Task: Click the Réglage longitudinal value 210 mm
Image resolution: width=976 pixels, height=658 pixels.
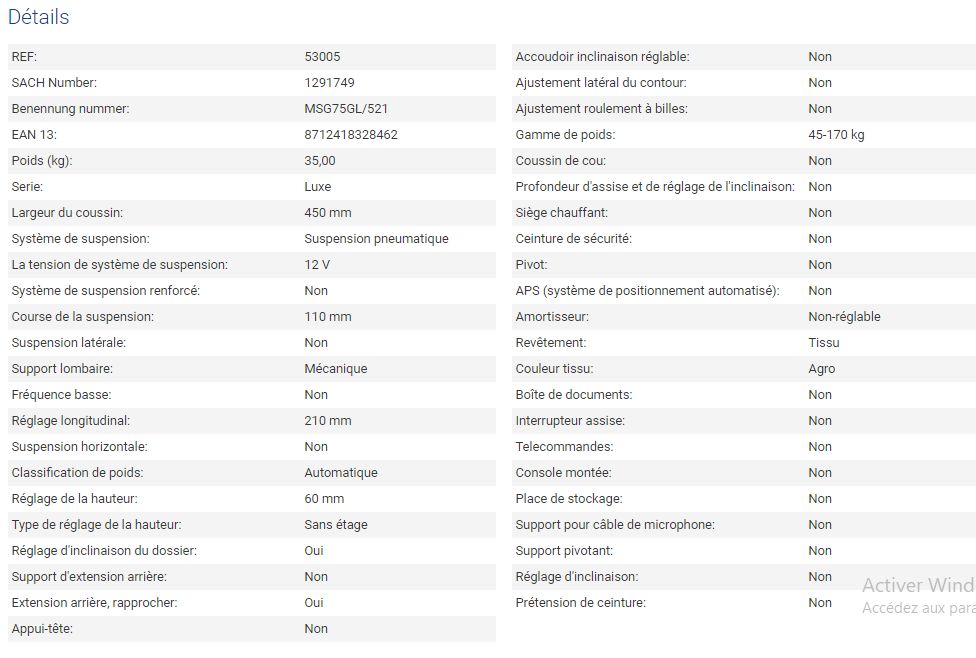Action: click(x=328, y=421)
